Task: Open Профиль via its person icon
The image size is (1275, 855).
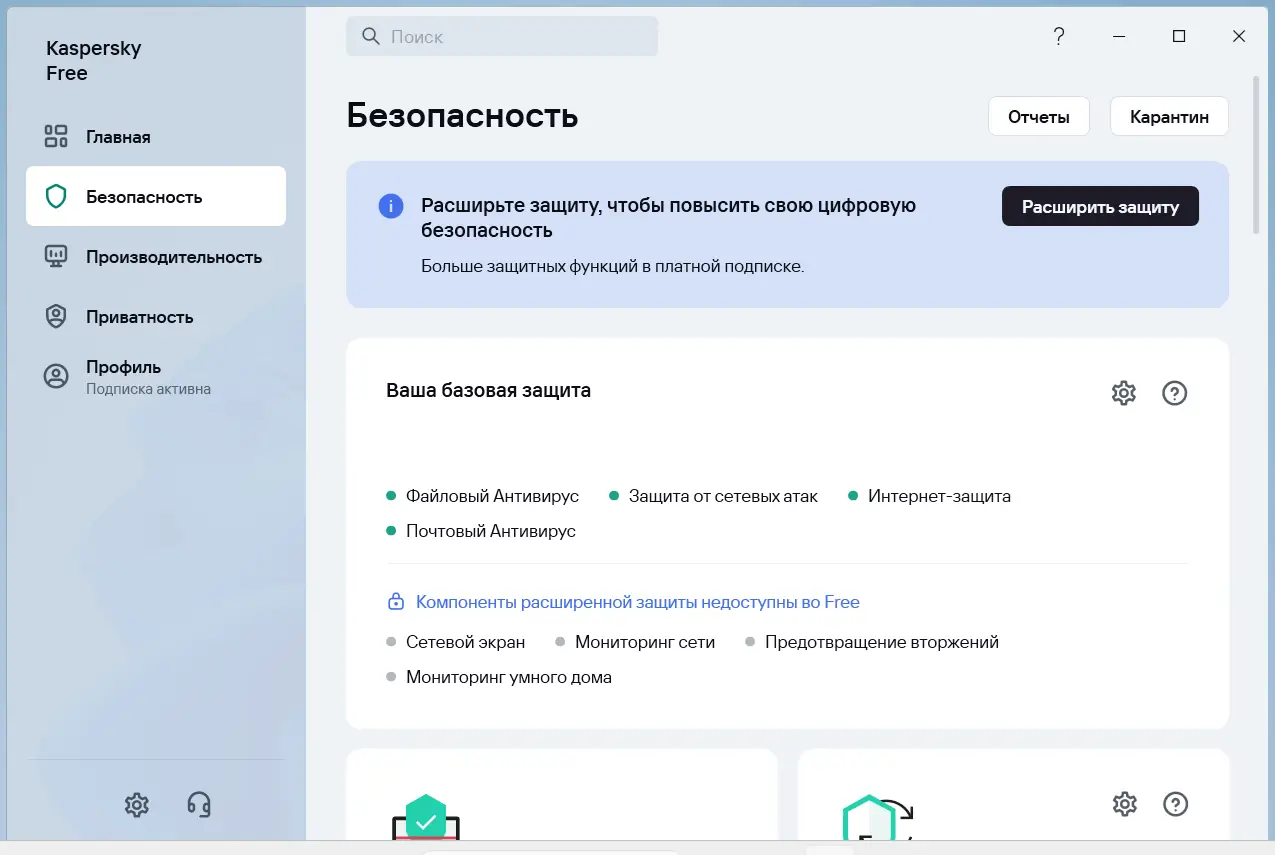Action: (x=54, y=376)
